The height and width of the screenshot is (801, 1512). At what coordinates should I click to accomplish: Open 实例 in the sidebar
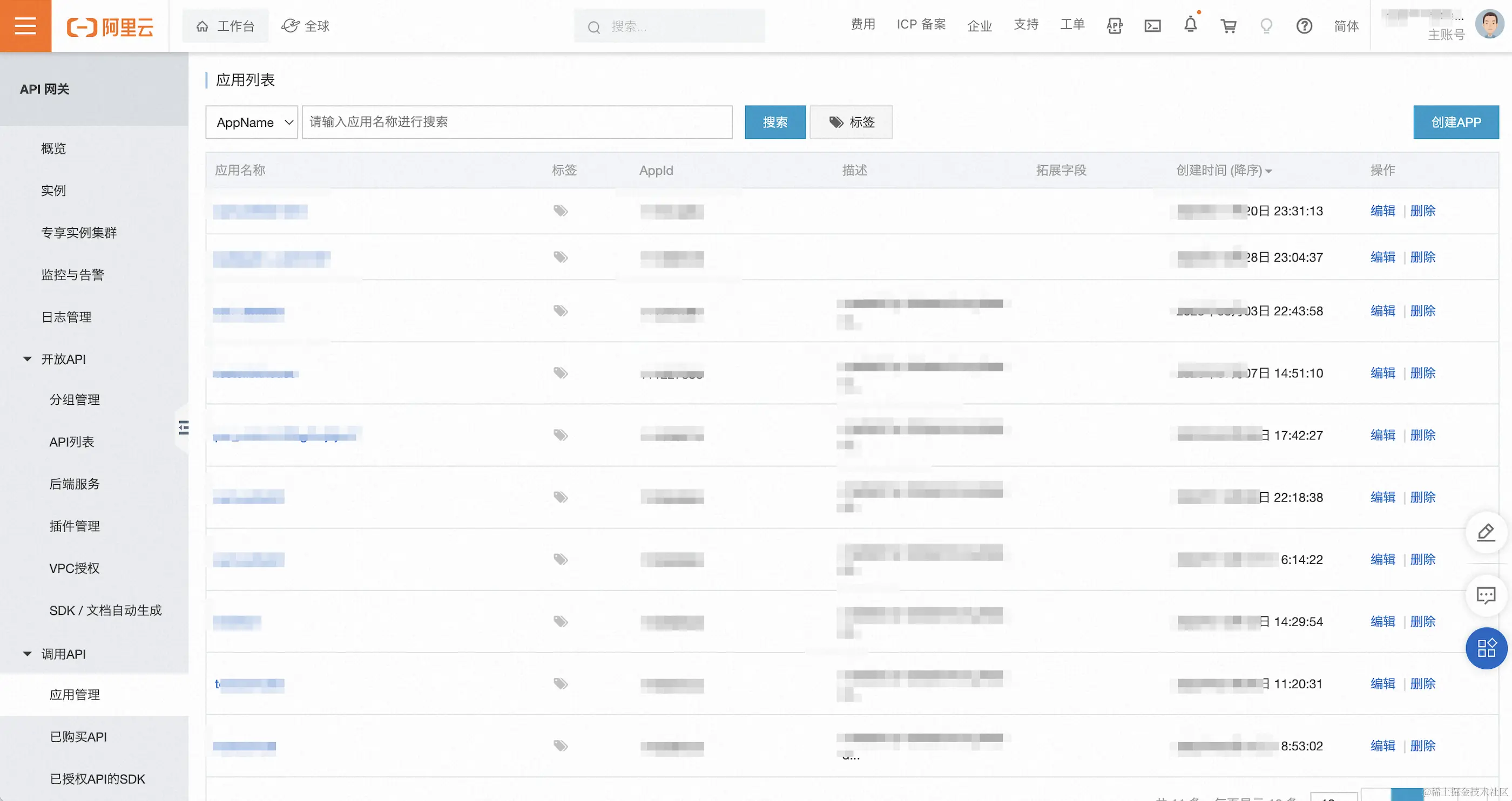[53, 191]
